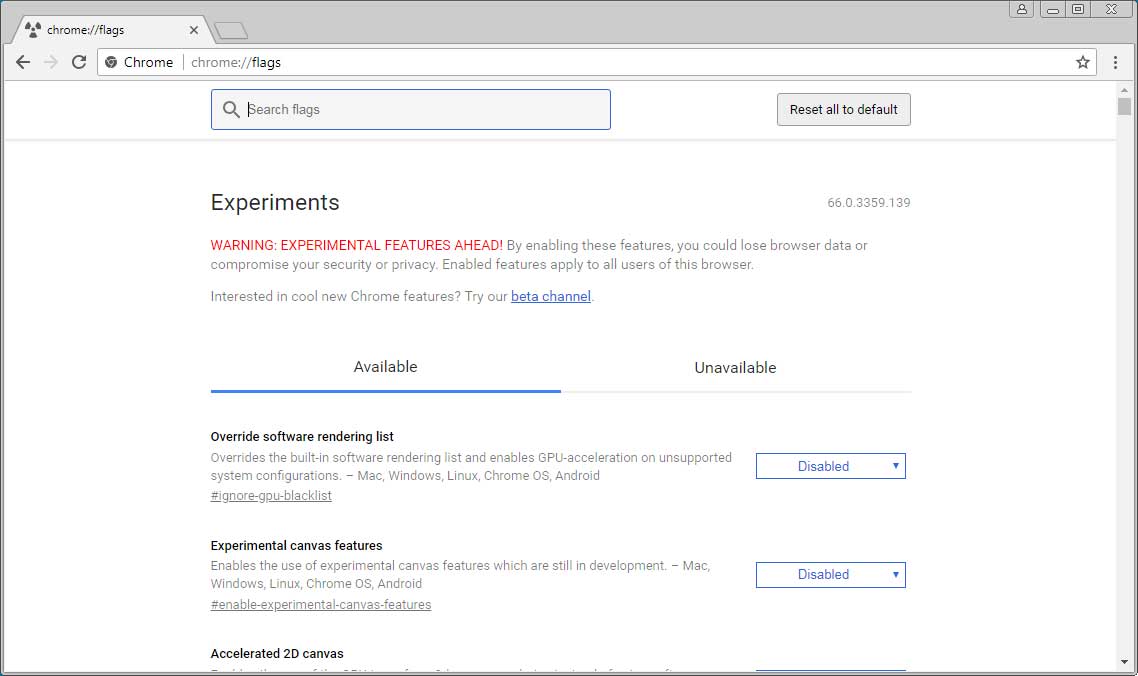Open the #ignore-gpu-blacklist anchor link
The height and width of the screenshot is (676, 1138).
[x=271, y=496]
